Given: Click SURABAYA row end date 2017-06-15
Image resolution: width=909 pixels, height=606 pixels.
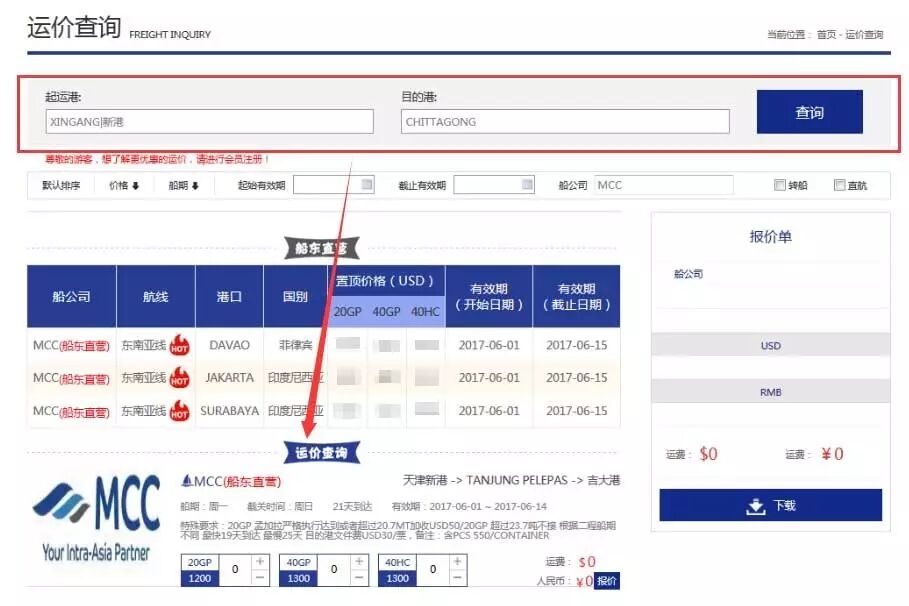Looking at the screenshot, I should 576,411.
